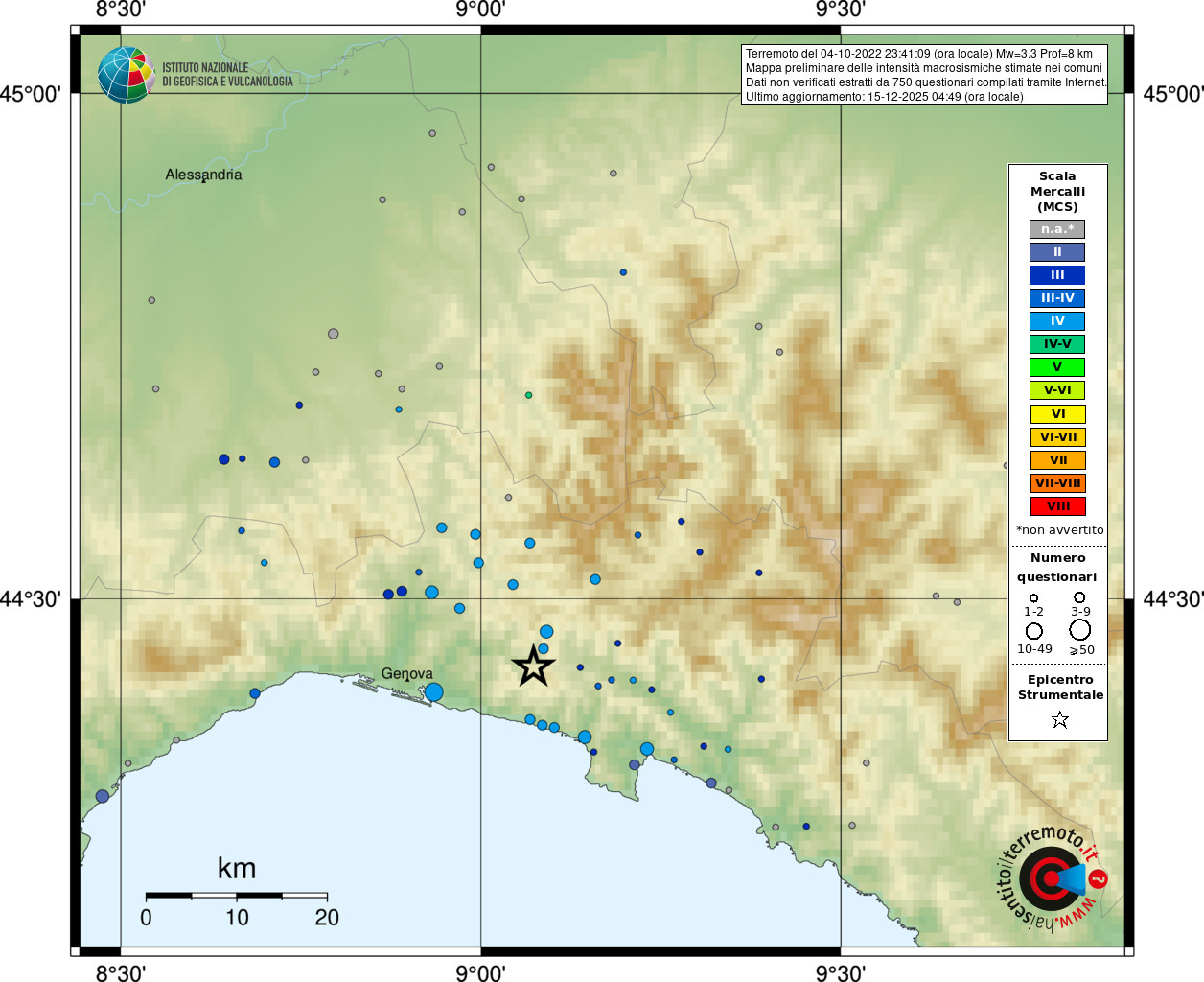1204x982 pixels.
Task: Click the star symbol in the legend
Action: 1059,719
